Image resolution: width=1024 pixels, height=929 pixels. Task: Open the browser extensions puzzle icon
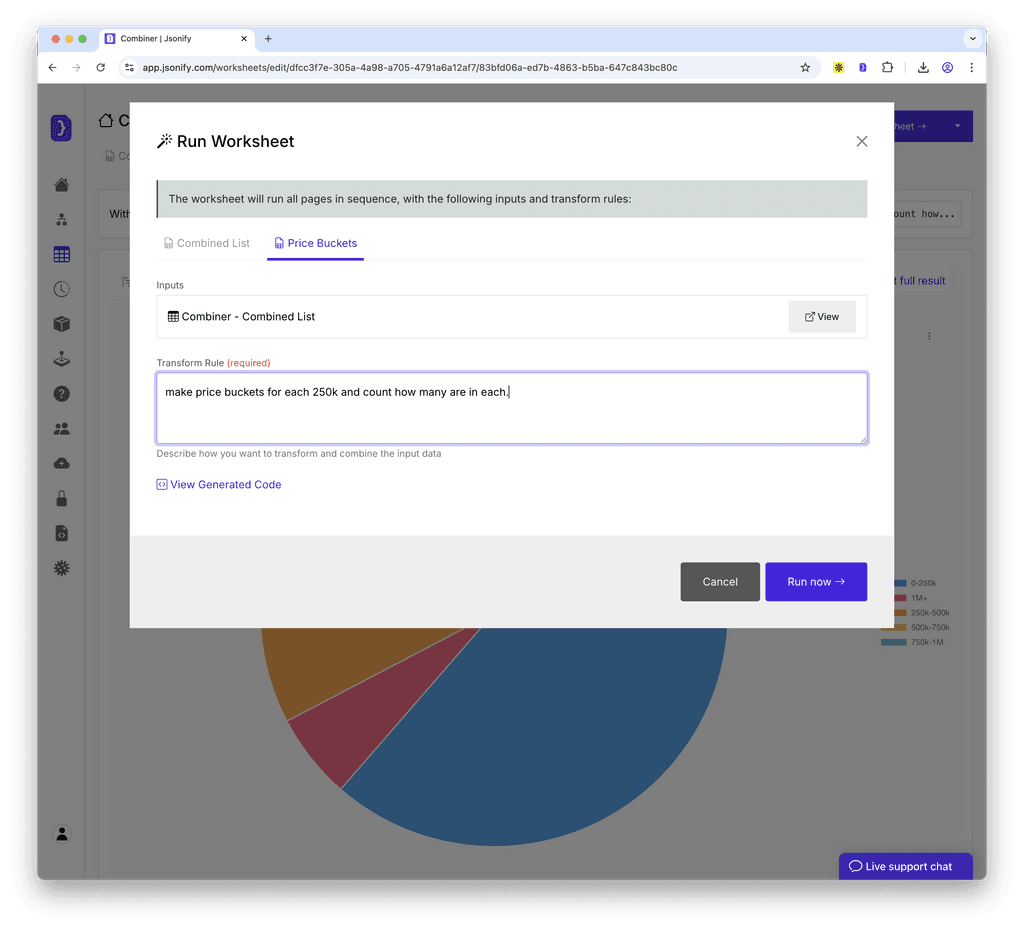[887, 67]
